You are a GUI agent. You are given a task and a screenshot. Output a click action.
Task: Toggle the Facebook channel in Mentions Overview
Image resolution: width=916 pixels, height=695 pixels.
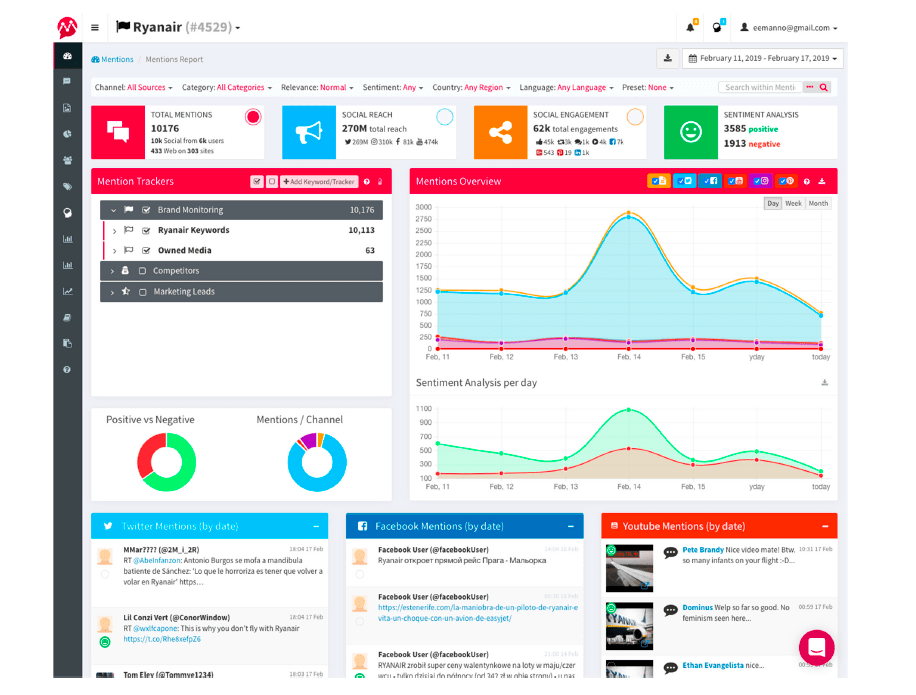(710, 181)
